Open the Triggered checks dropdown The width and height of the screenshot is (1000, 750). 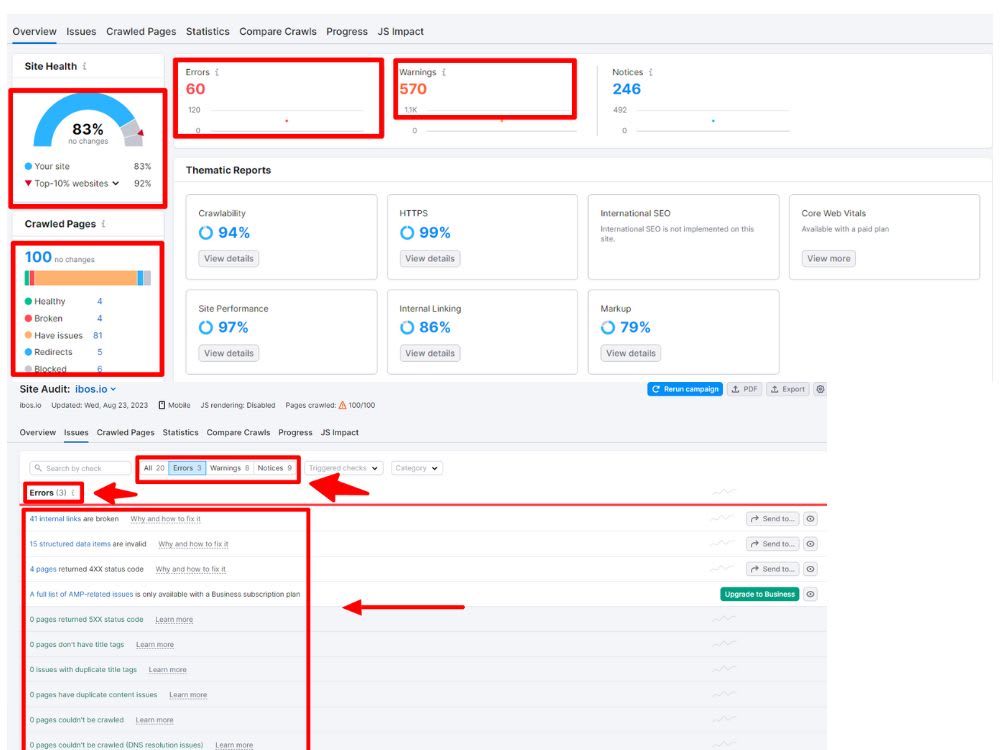(344, 468)
